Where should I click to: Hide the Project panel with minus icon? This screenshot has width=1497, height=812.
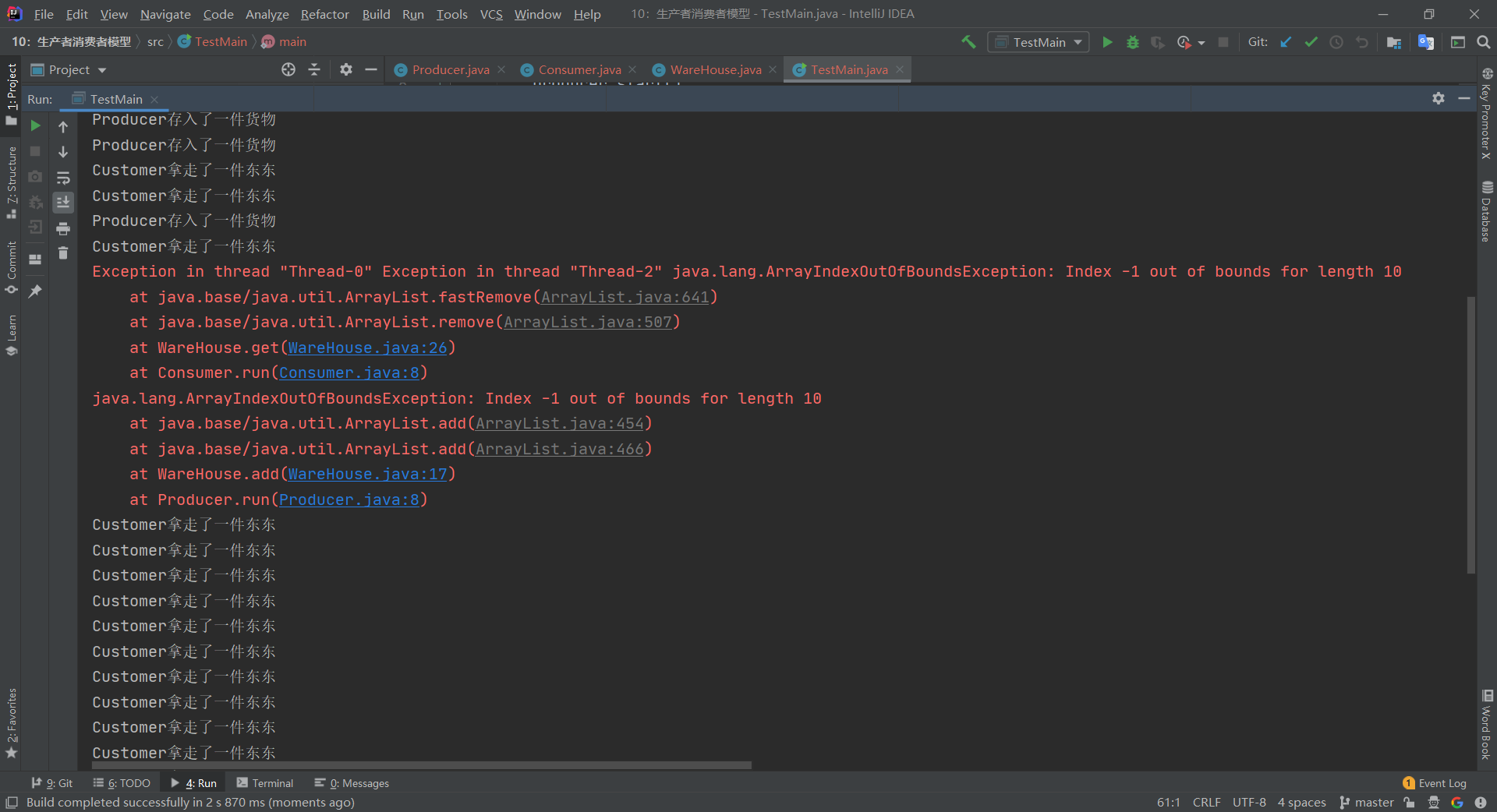pos(371,69)
